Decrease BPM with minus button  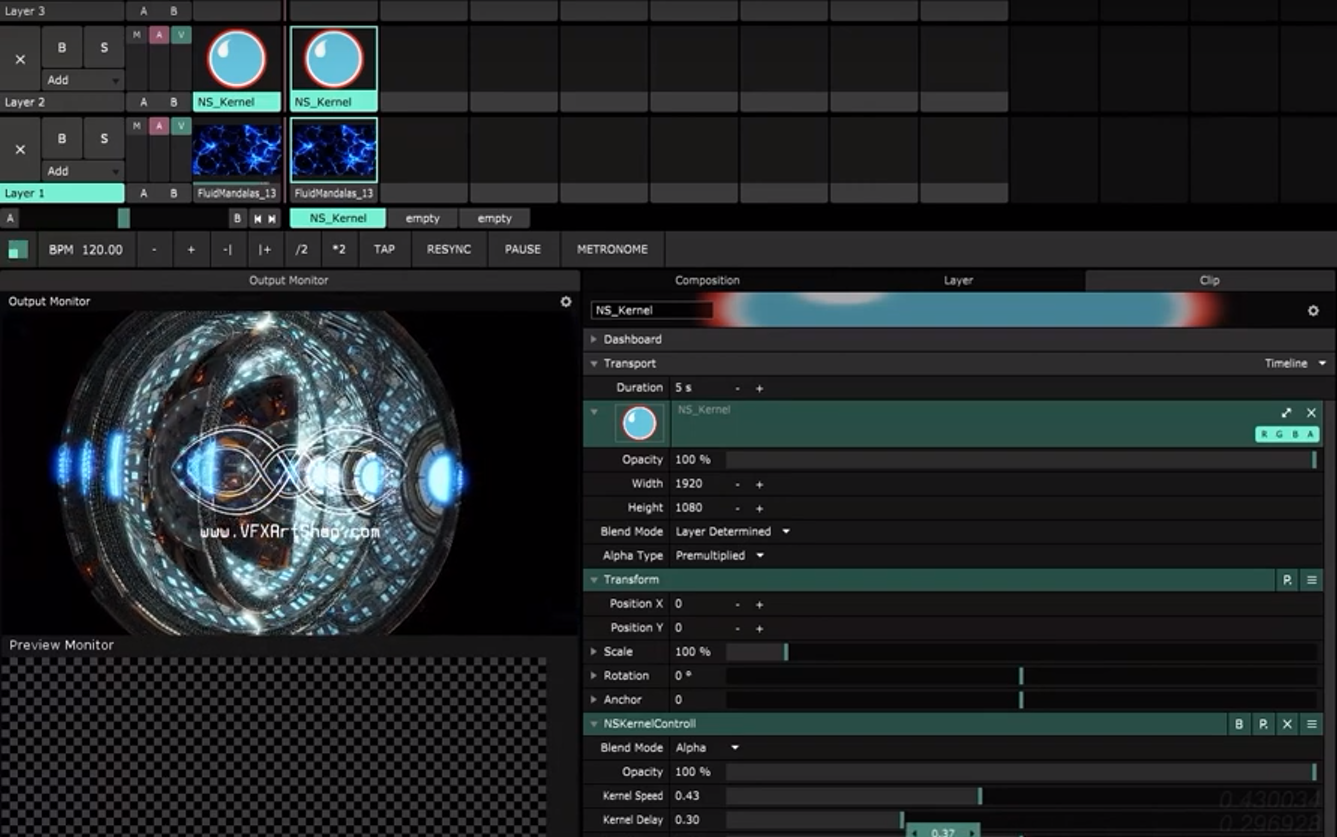tap(154, 250)
